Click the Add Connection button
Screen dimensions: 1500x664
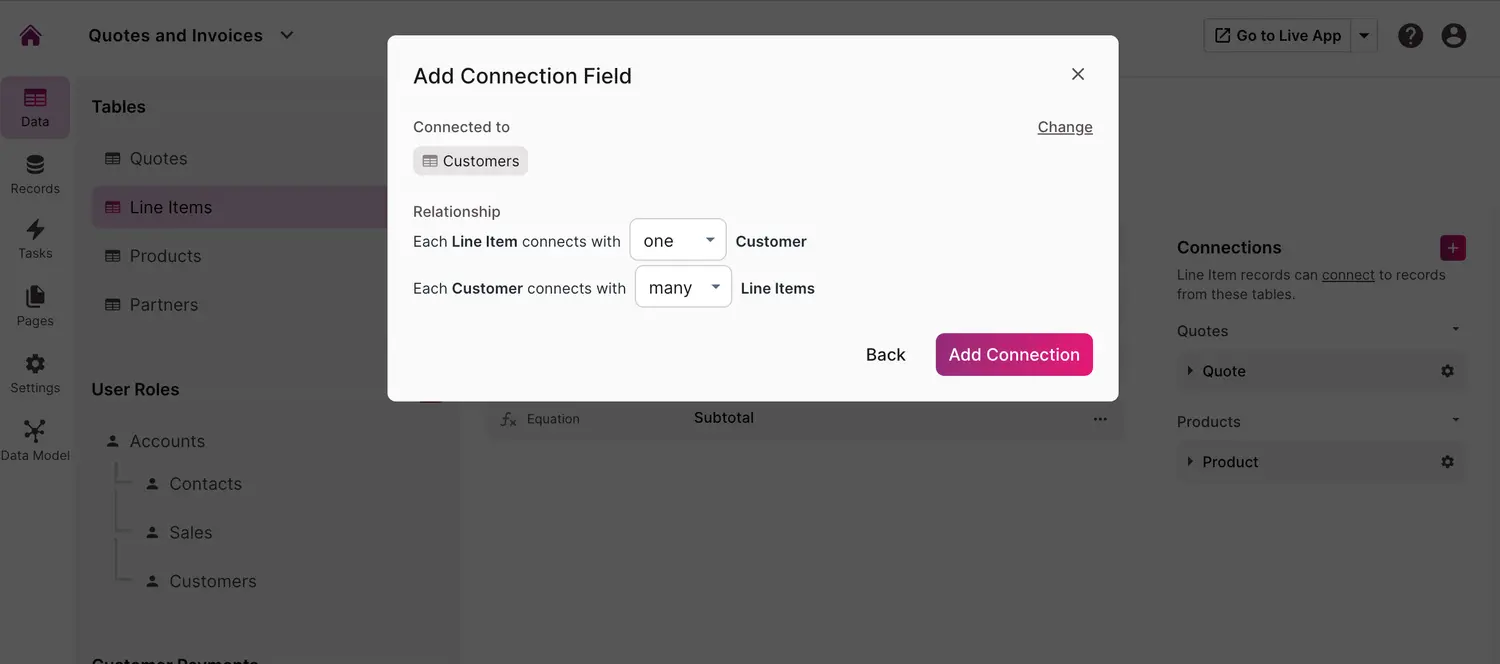(1014, 355)
